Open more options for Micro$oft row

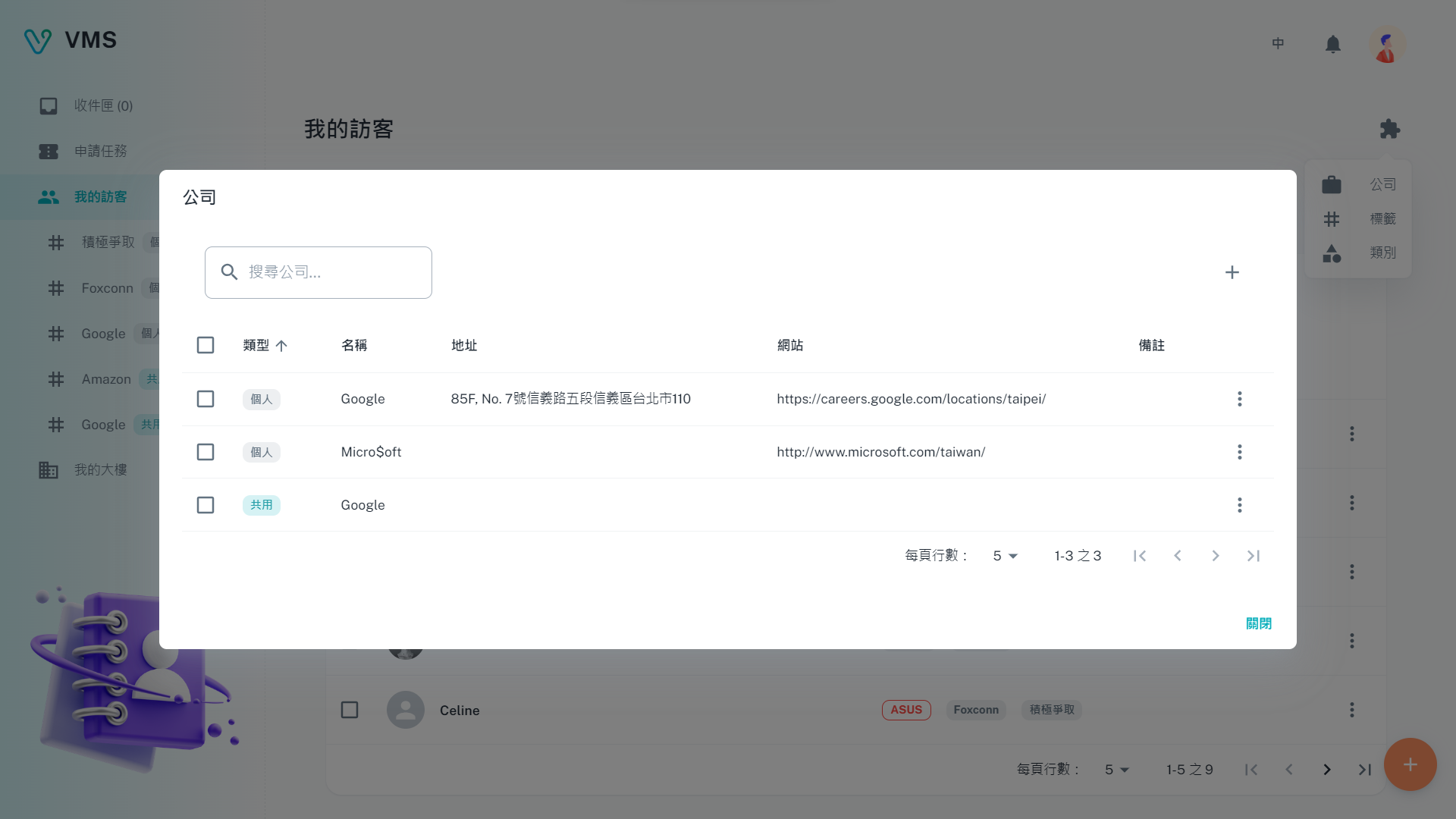[x=1239, y=452]
